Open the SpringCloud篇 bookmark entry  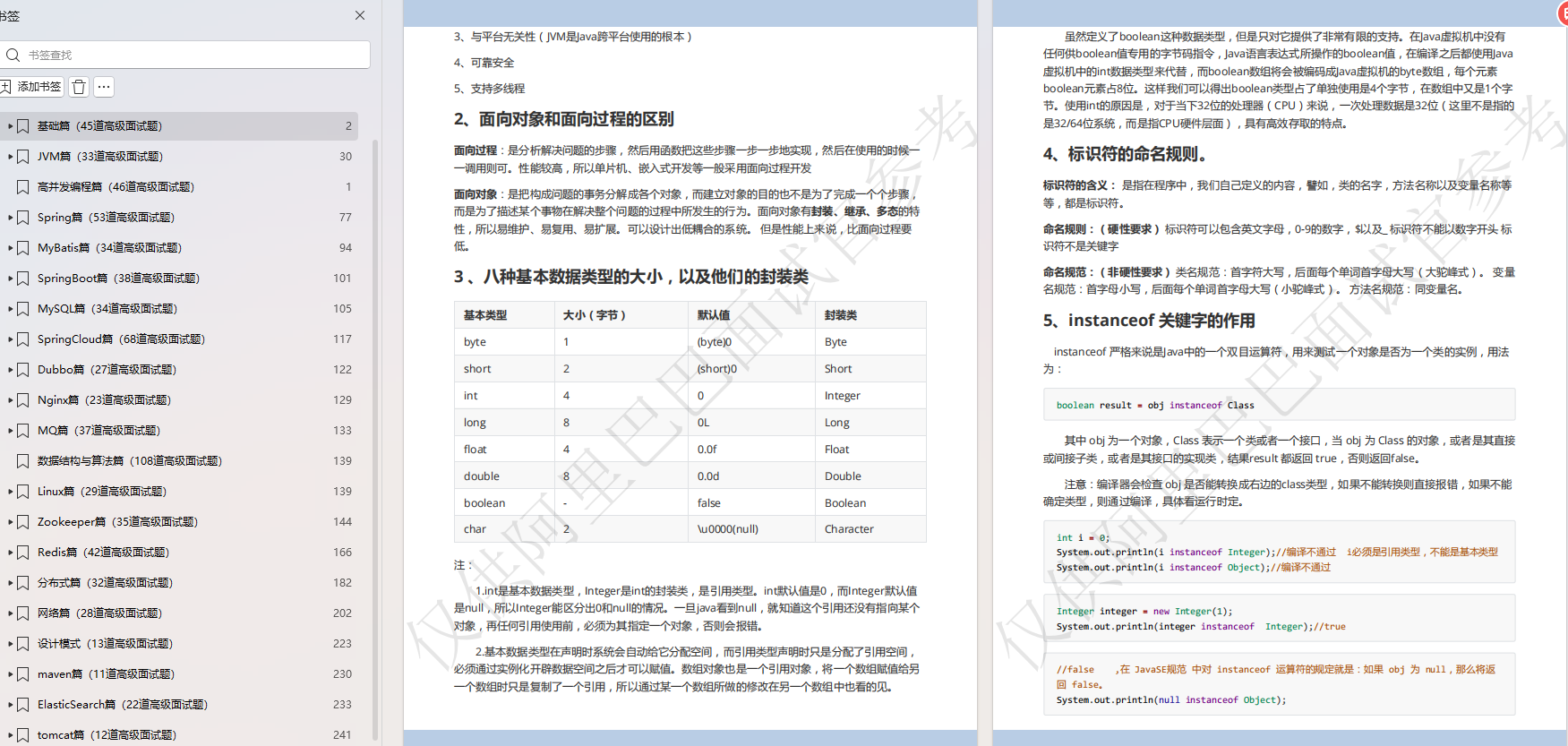(121, 339)
